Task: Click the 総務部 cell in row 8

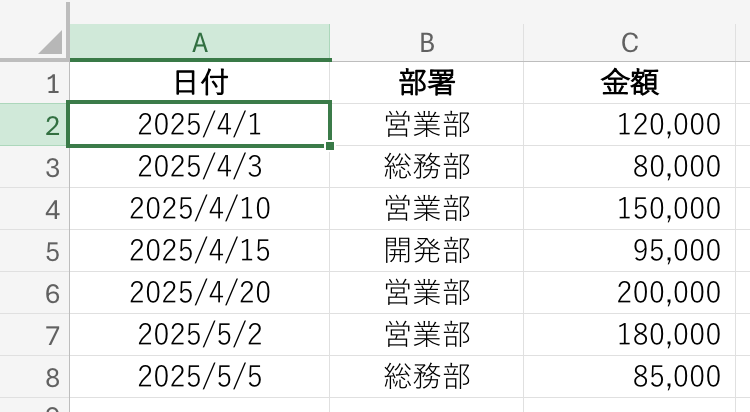Action: click(427, 376)
